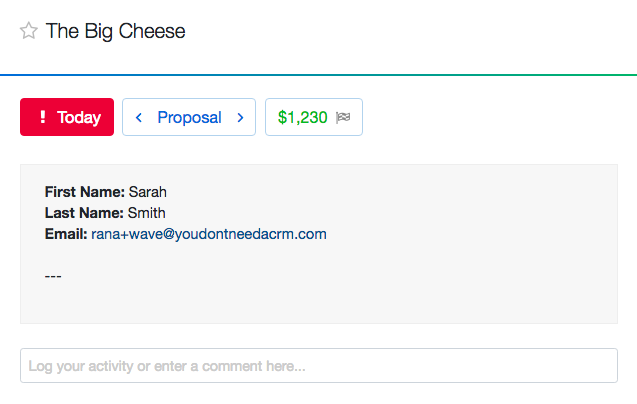Screen dimensions: 637x404
Task: Click the Today text on the red button
Action: (x=79, y=118)
